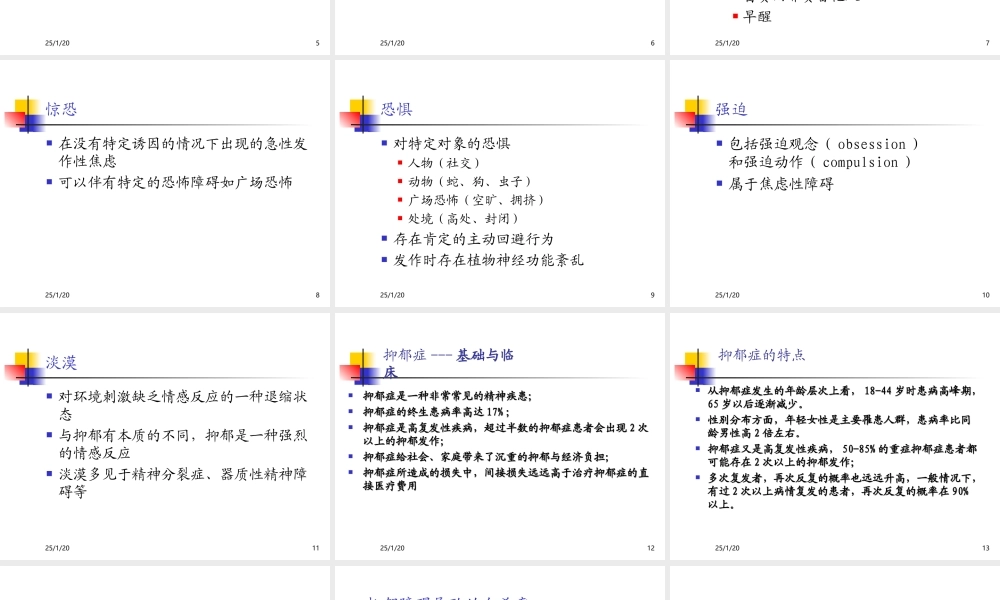This screenshot has width=1000, height=600.
Task: Click the 抑郁症的特点 title text
Action: [761, 355]
